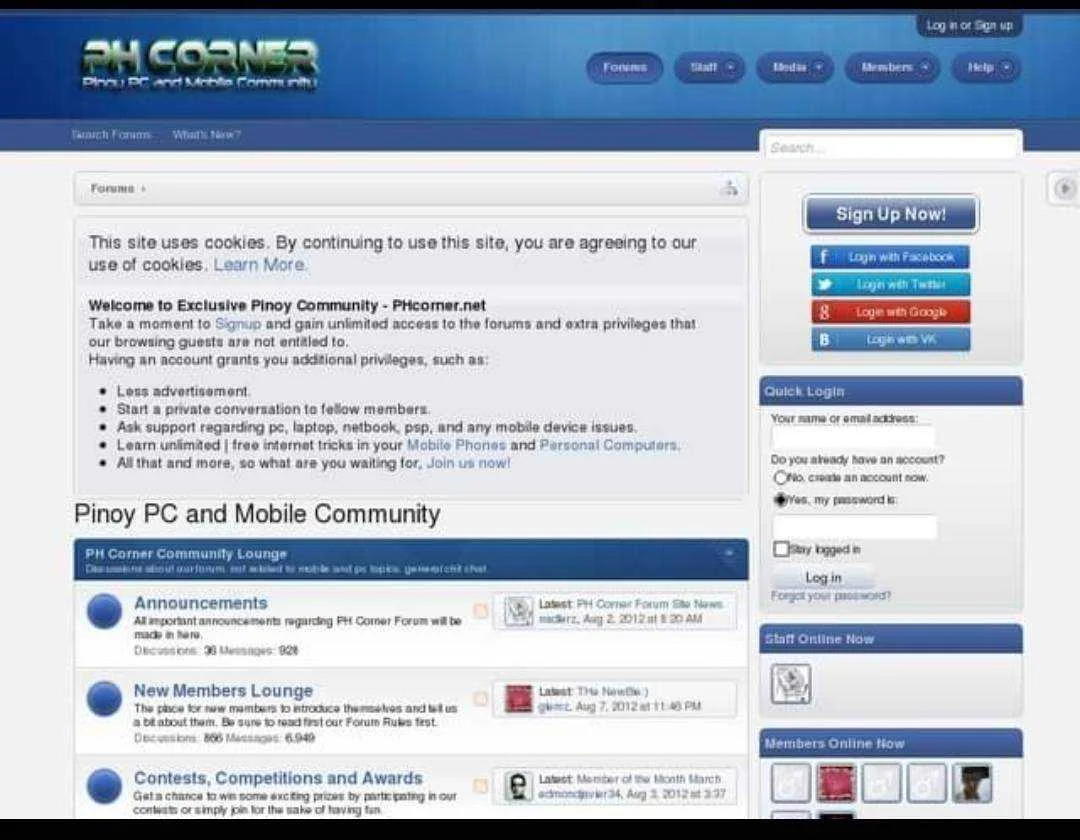
Task: Click the Contests, Competitions and Awards bubble icon
Action: (105, 786)
